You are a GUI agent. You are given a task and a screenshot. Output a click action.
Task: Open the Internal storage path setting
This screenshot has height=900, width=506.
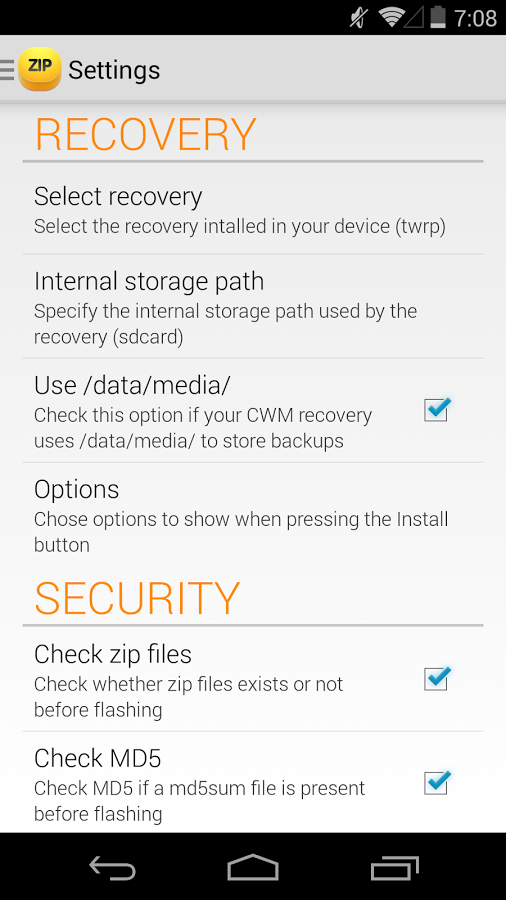click(x=253, y=307)
